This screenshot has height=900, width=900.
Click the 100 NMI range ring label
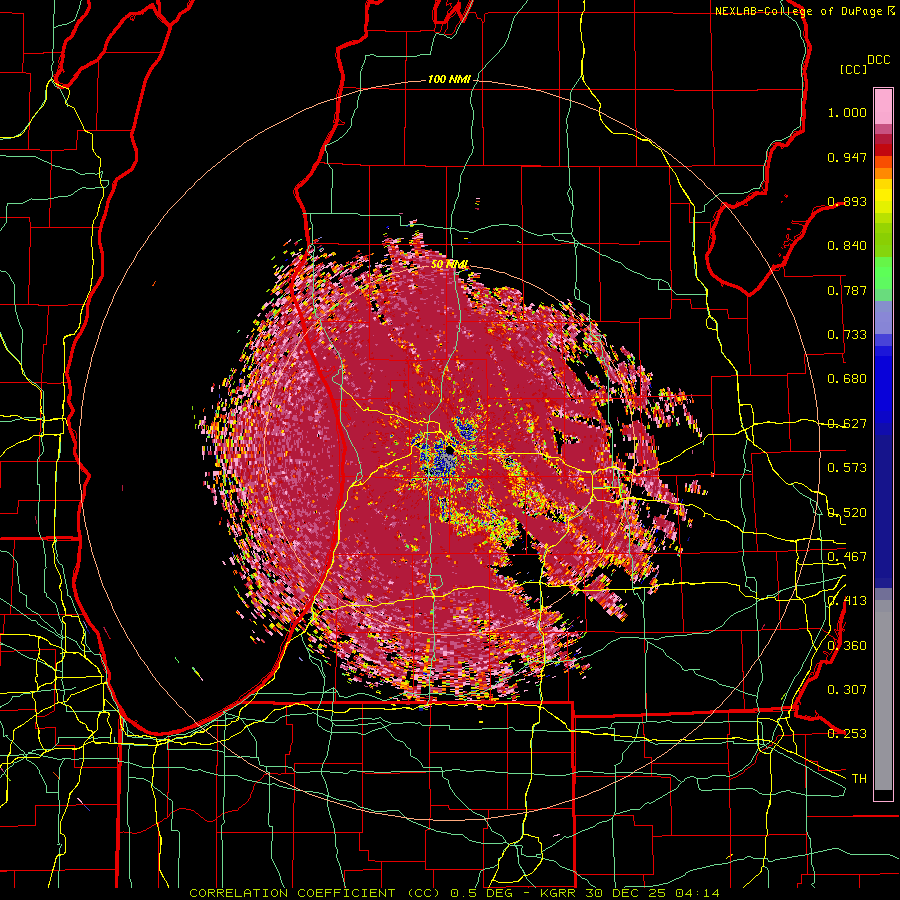[449, 79]
